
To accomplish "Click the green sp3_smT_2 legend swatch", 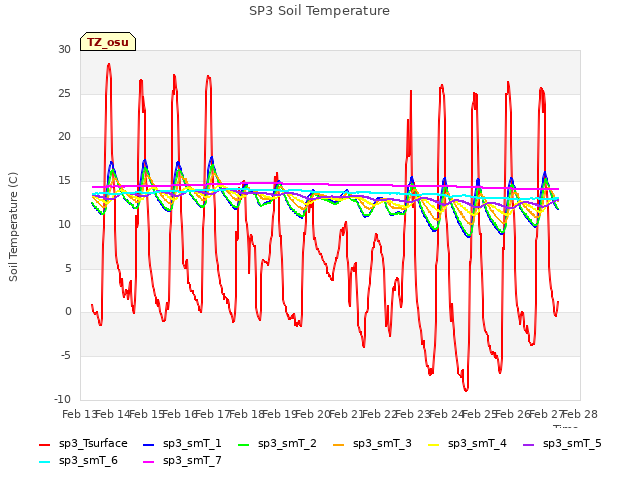I will (x=244, y=444).
